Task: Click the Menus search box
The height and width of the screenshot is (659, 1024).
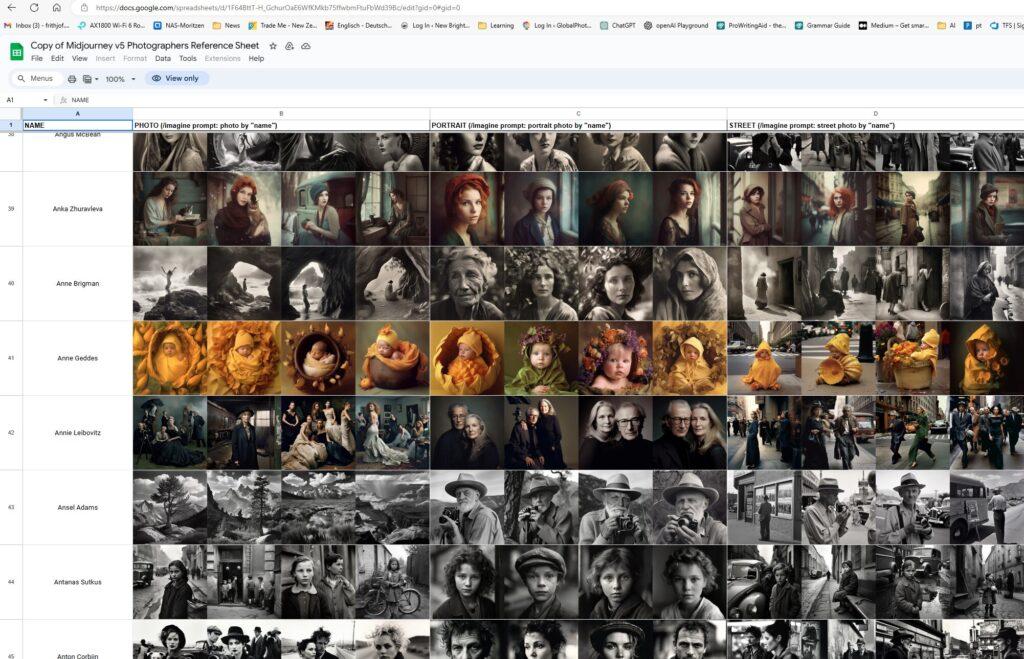Action: [x=40, y=78]
